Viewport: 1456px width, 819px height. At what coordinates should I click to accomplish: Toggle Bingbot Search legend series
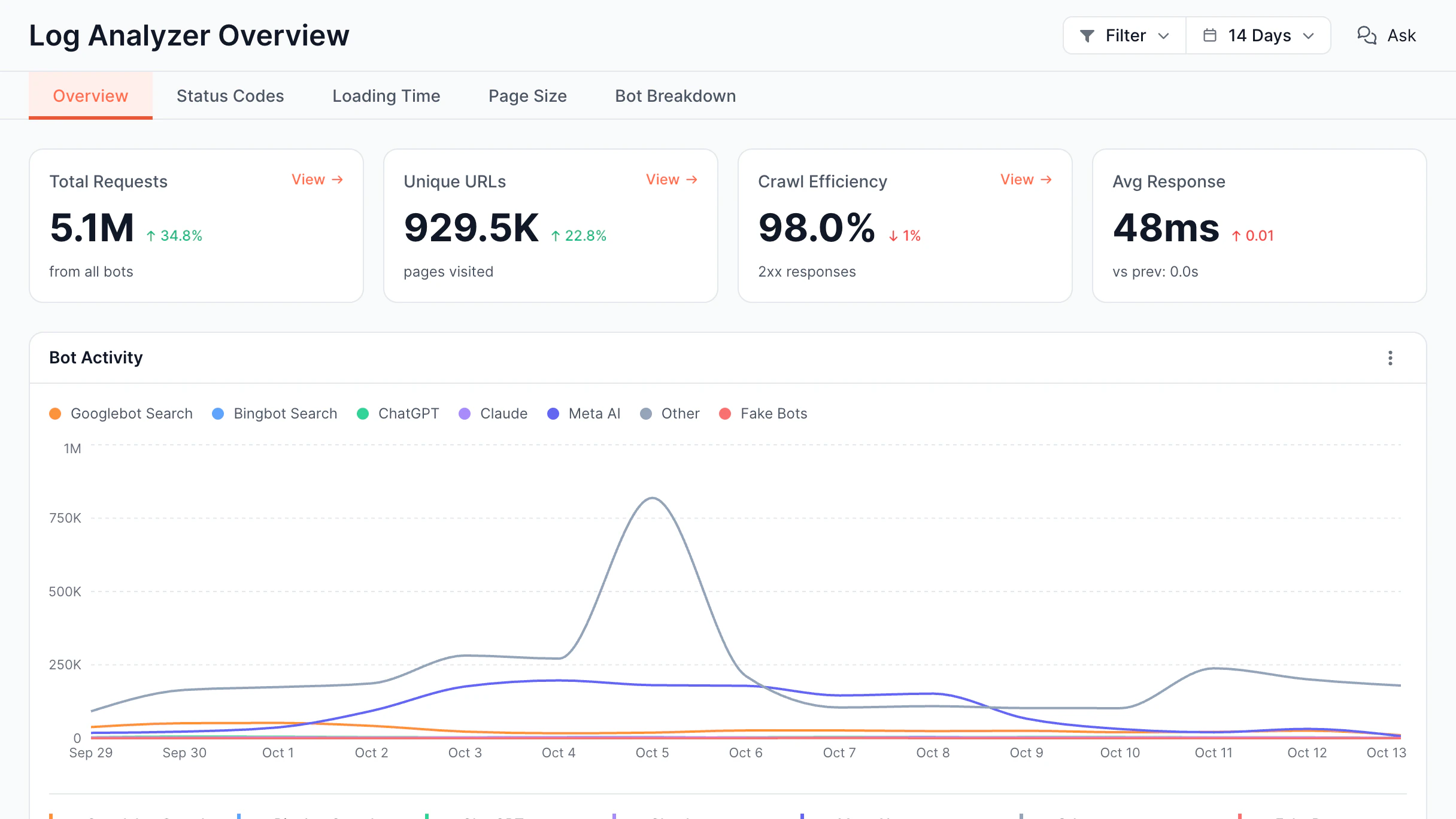point(275,414)
